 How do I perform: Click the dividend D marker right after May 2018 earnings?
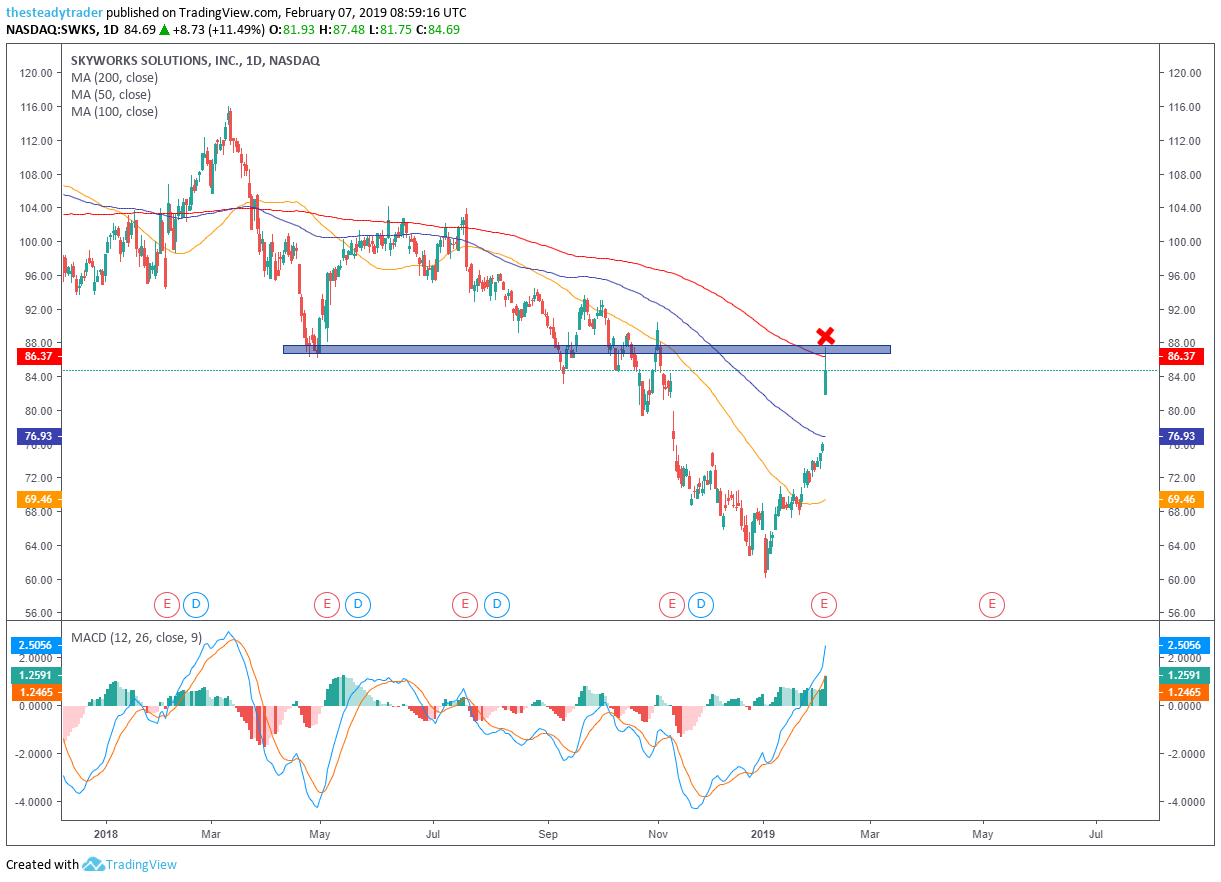tap(357, 604)
